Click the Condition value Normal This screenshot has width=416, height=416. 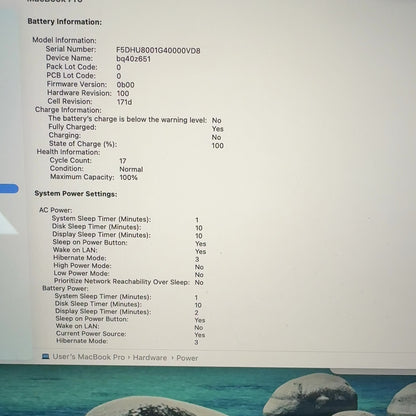131,169
